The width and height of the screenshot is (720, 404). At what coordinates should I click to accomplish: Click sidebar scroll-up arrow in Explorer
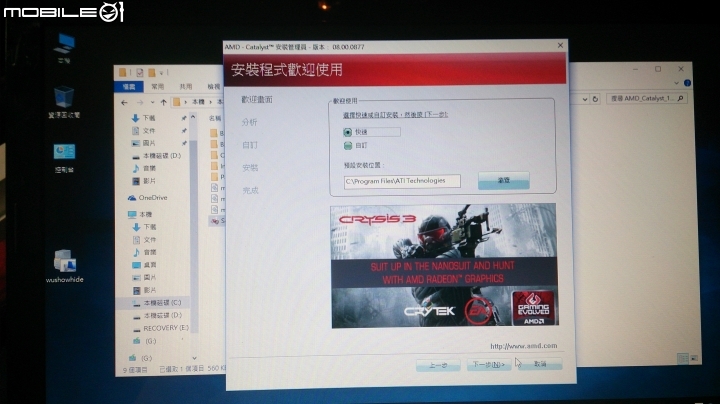click(x=193, y=118)
